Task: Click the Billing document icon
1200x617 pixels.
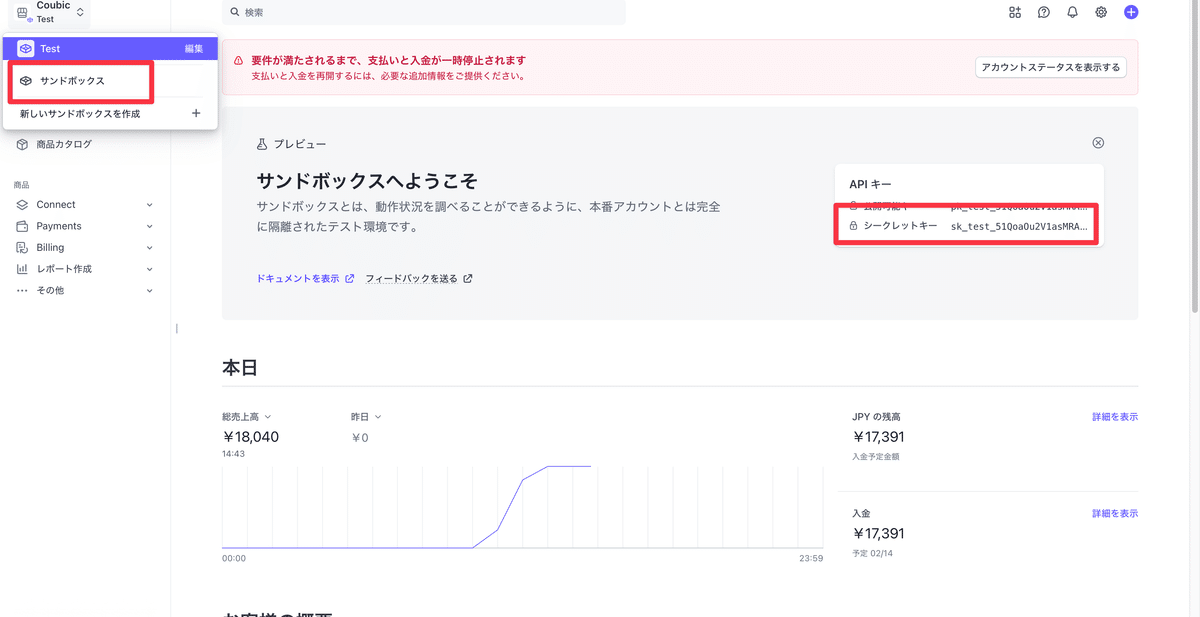Action: pyautogui.click(x=22, y=247)
